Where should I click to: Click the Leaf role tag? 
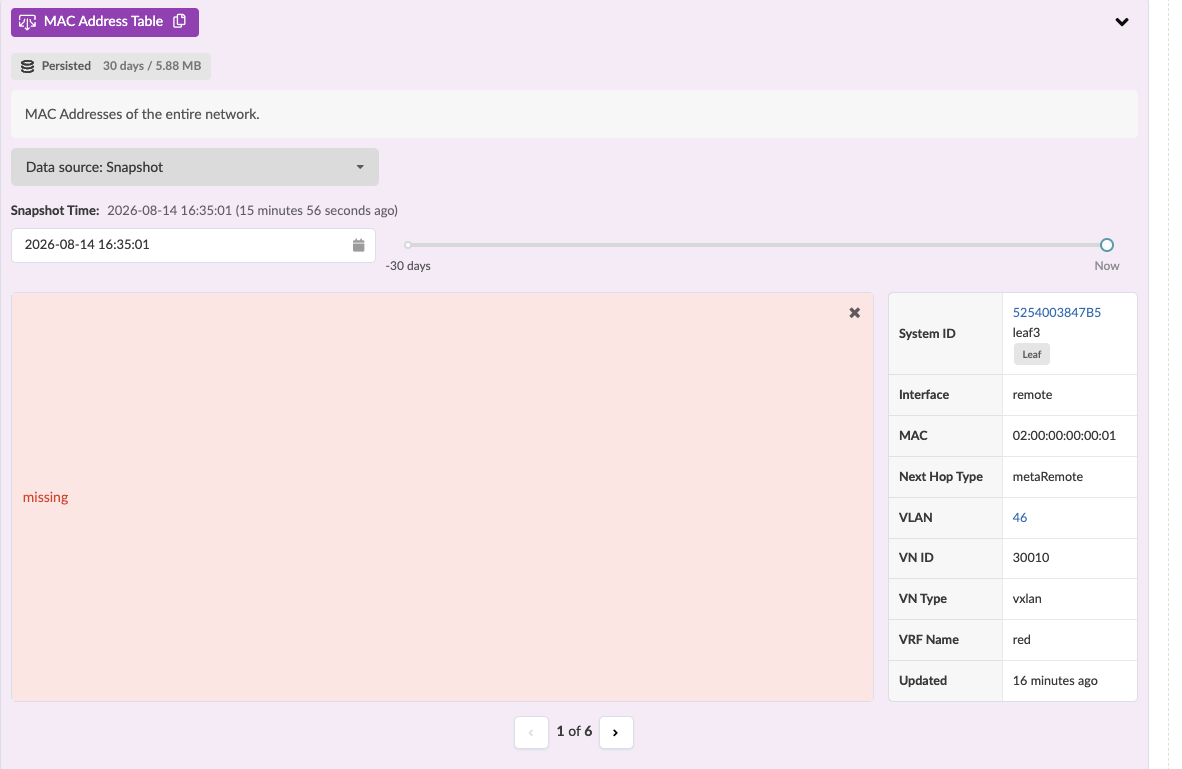tap(1031, 354)
